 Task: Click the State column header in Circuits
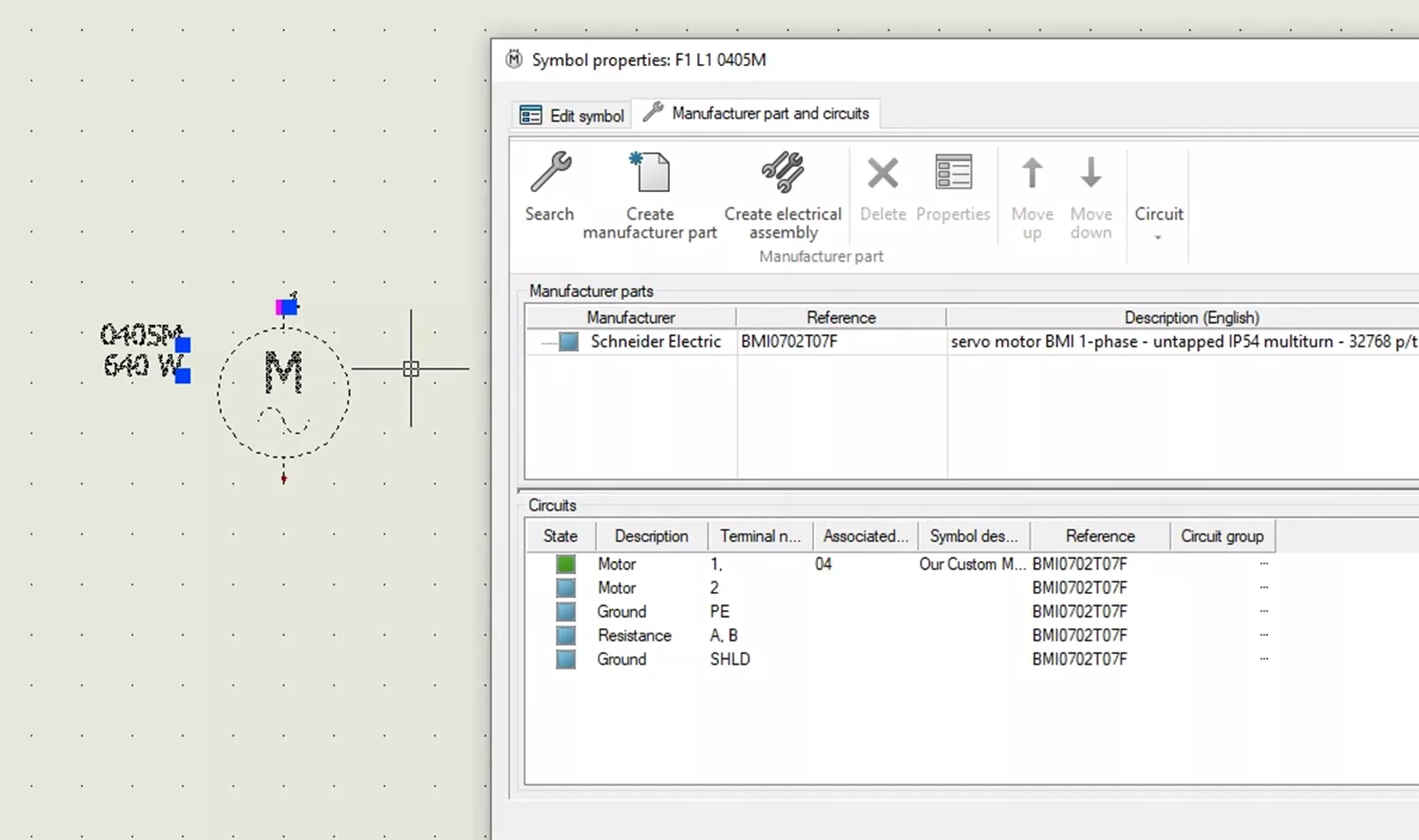pos(561,536)
